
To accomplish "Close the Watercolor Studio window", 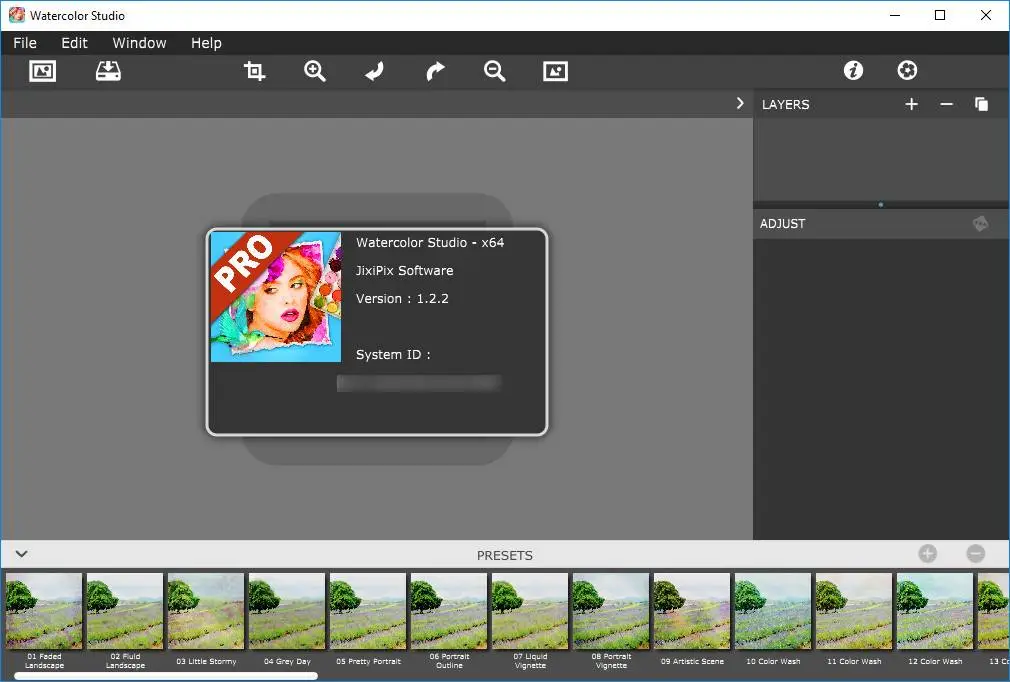I will [986, 15].
